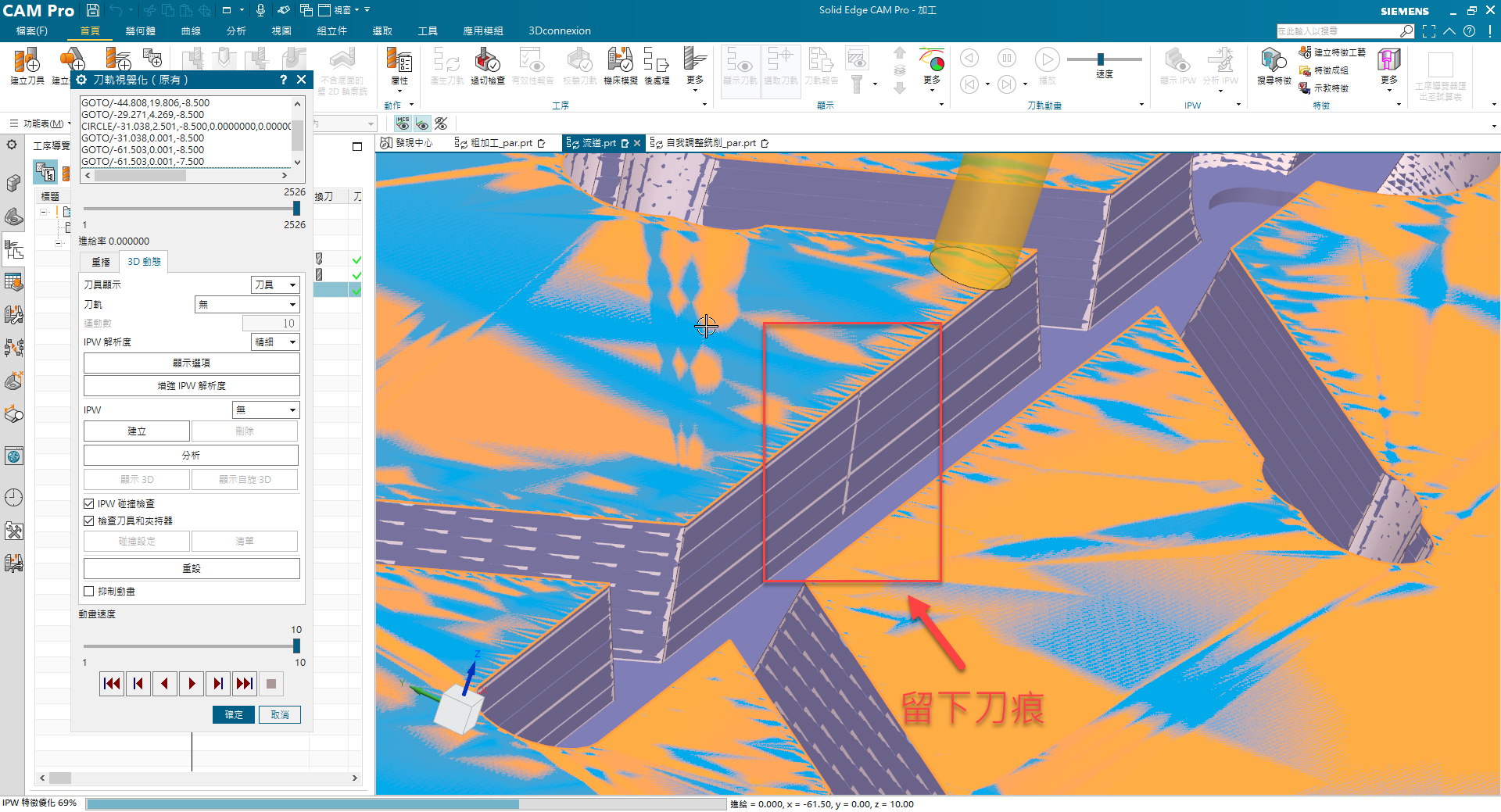Click the microphone icon in the title bar
1501x812 pixels.
click(x=260, y=10)
